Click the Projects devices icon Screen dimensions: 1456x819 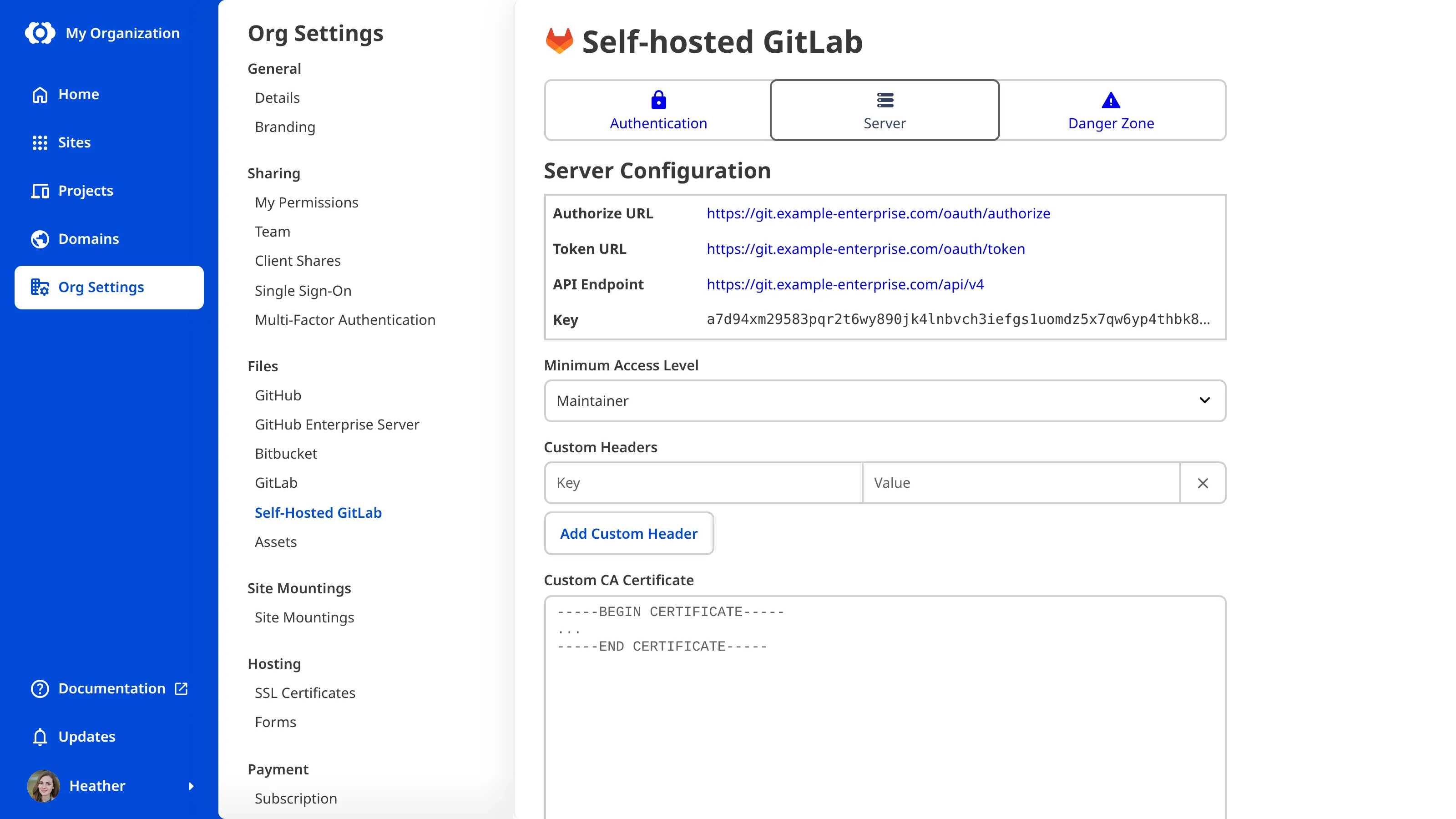coord(40,191)
